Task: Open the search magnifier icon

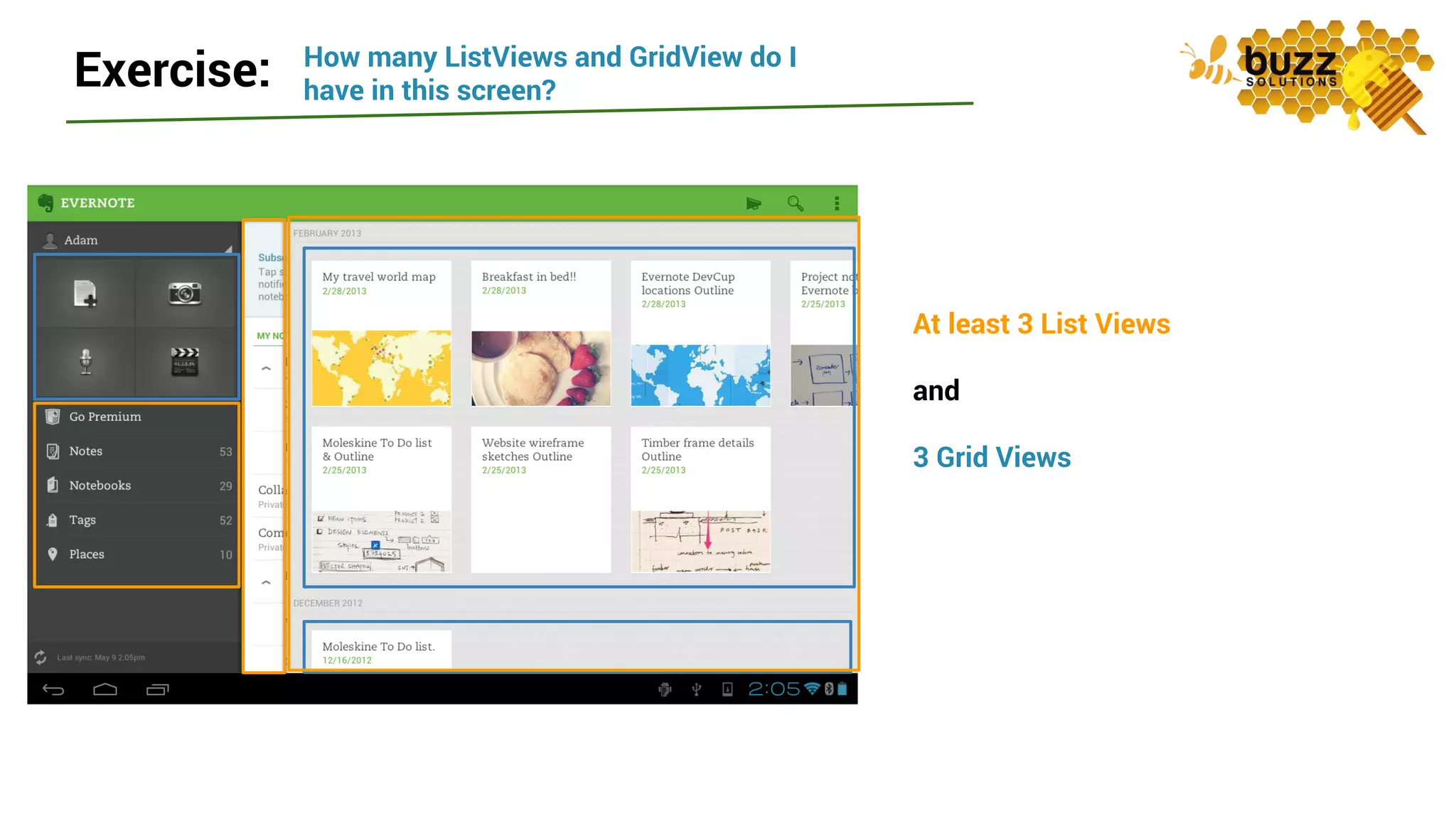Action: [x=796, y=204]
